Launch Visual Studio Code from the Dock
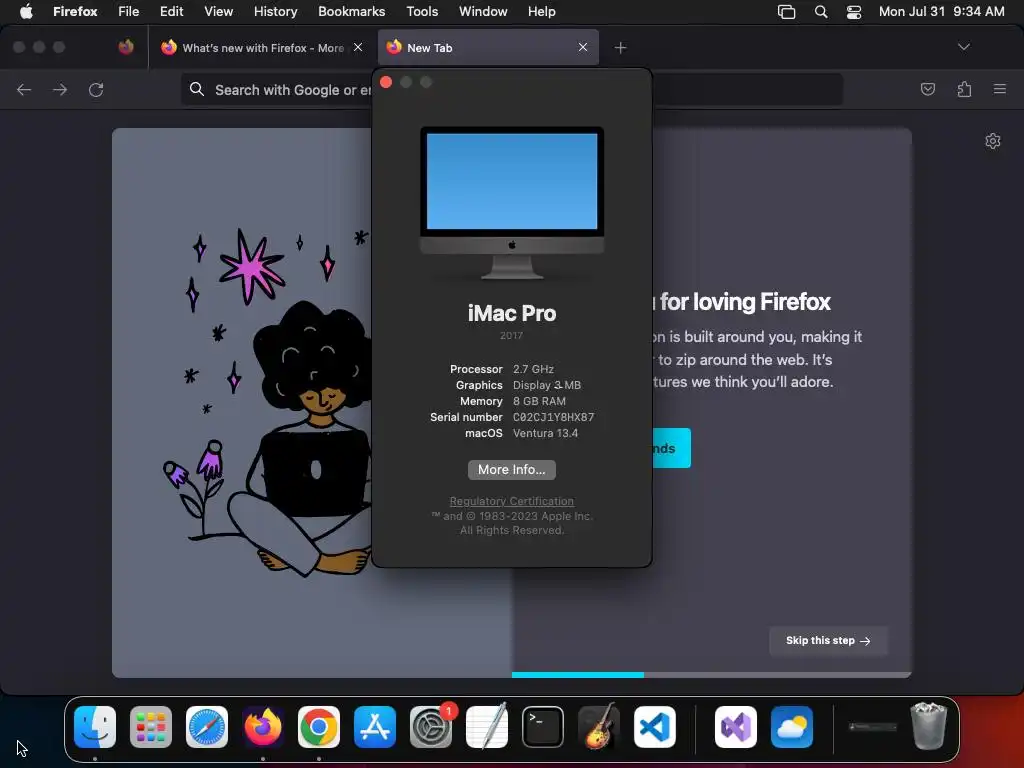 point(655,727)
